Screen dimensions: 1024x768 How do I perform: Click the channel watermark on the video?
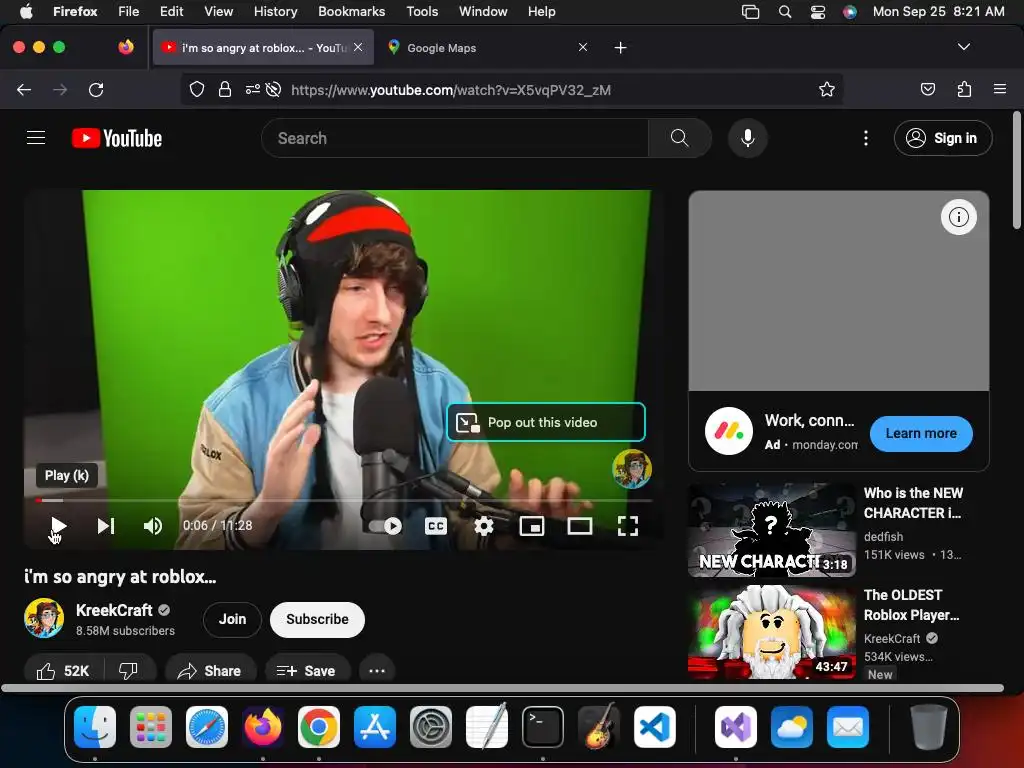[632, 468]
